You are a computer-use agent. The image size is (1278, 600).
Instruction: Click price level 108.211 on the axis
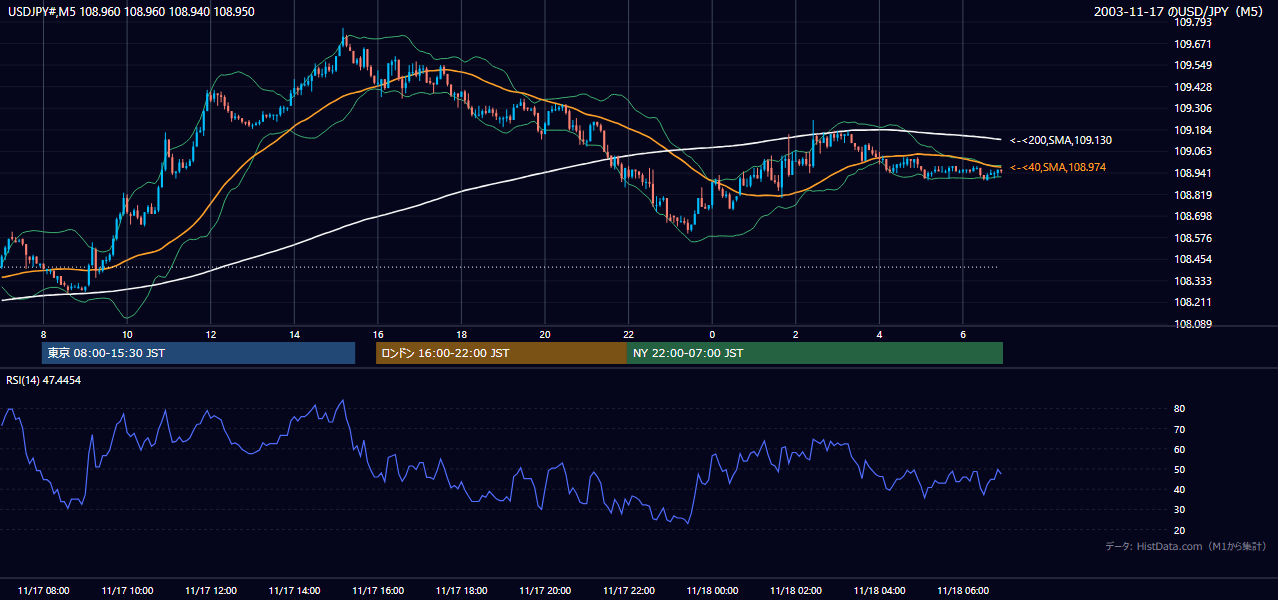coord(1193,302)
